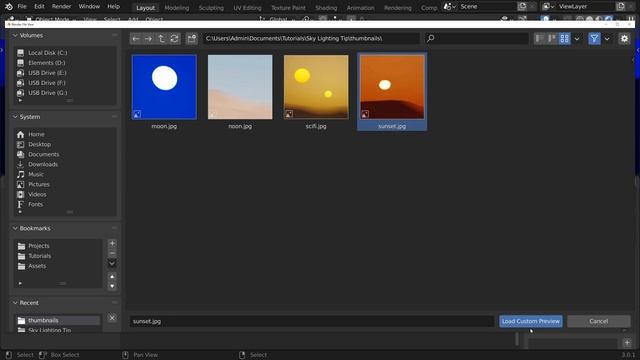Move bookmark down in list

pyautogui.click(x=112, y=286)
